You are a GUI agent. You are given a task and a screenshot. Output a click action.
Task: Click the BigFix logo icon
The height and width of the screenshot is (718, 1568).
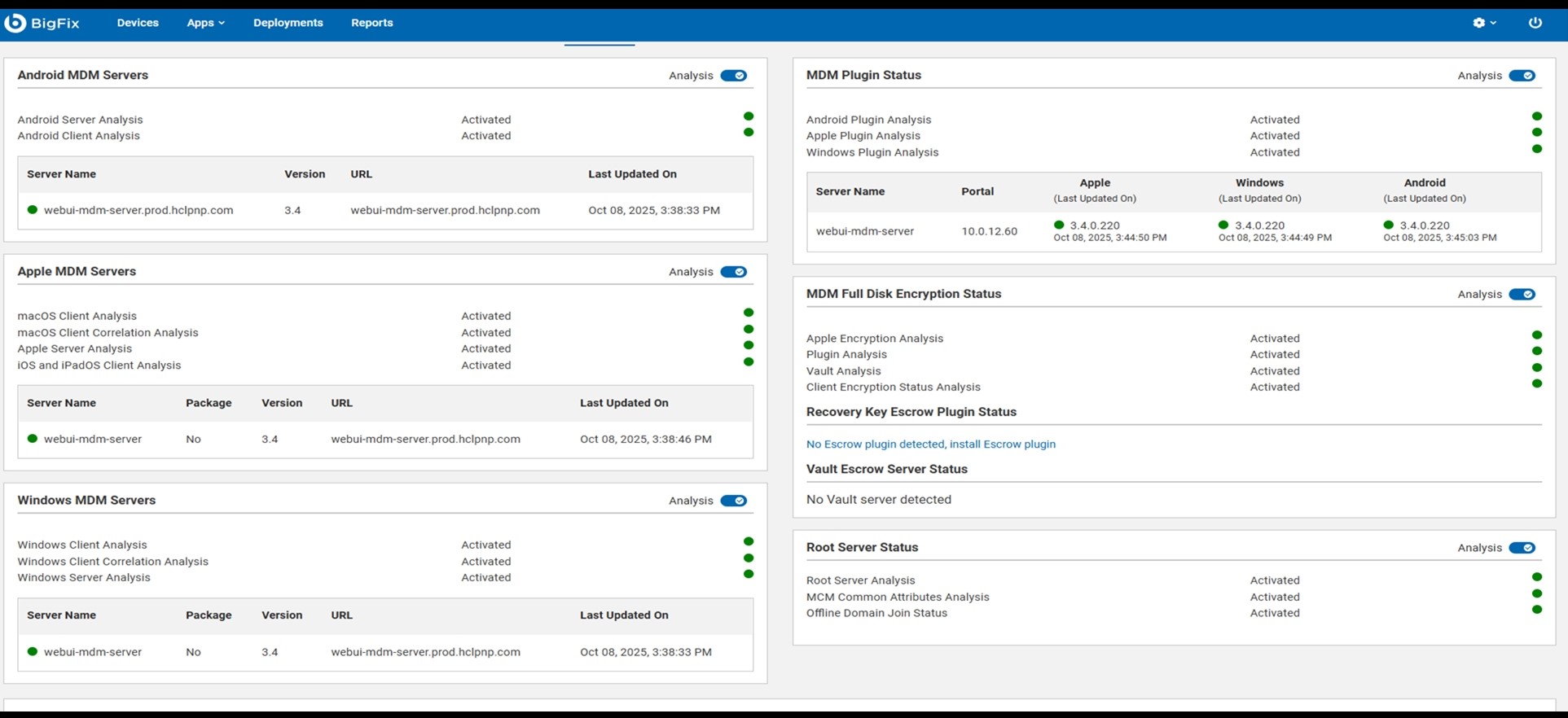(x=15, y=23)
